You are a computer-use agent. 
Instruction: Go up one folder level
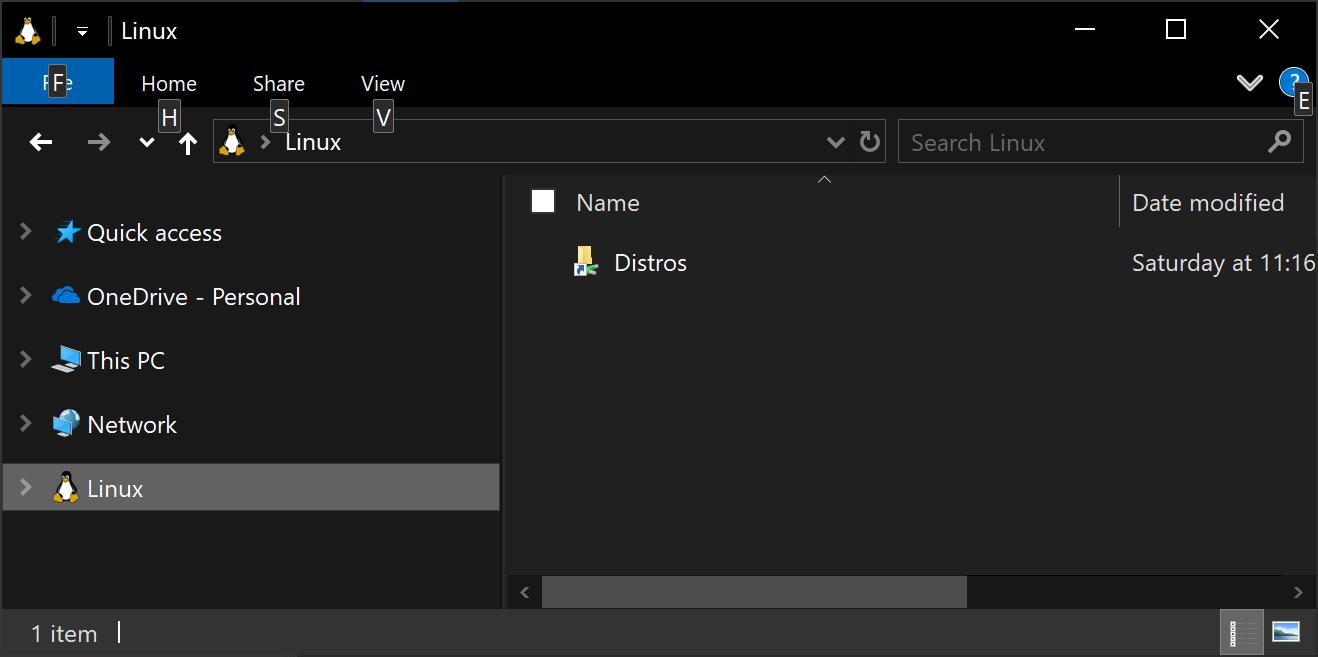(188, 144)
